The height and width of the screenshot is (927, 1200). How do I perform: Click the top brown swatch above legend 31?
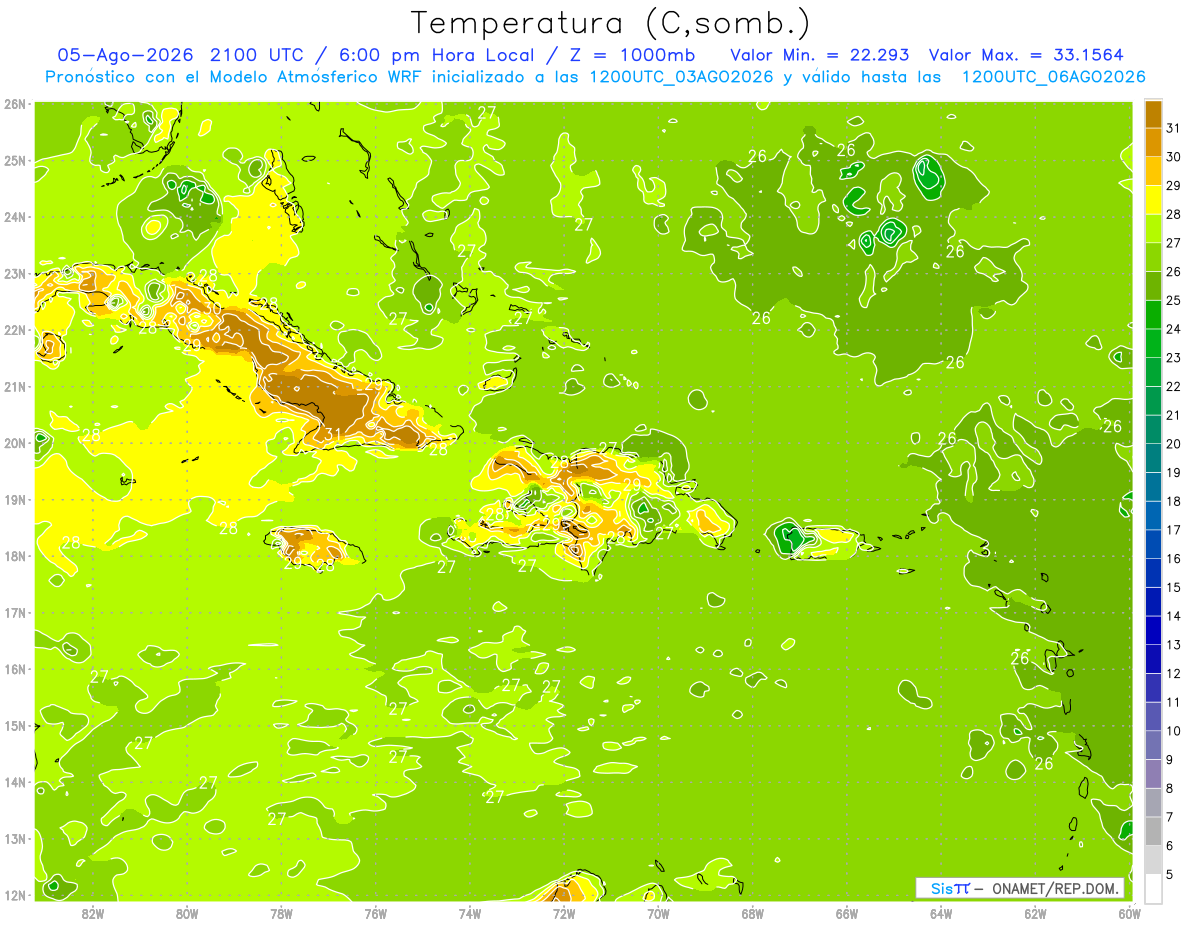click(1153, 114)
